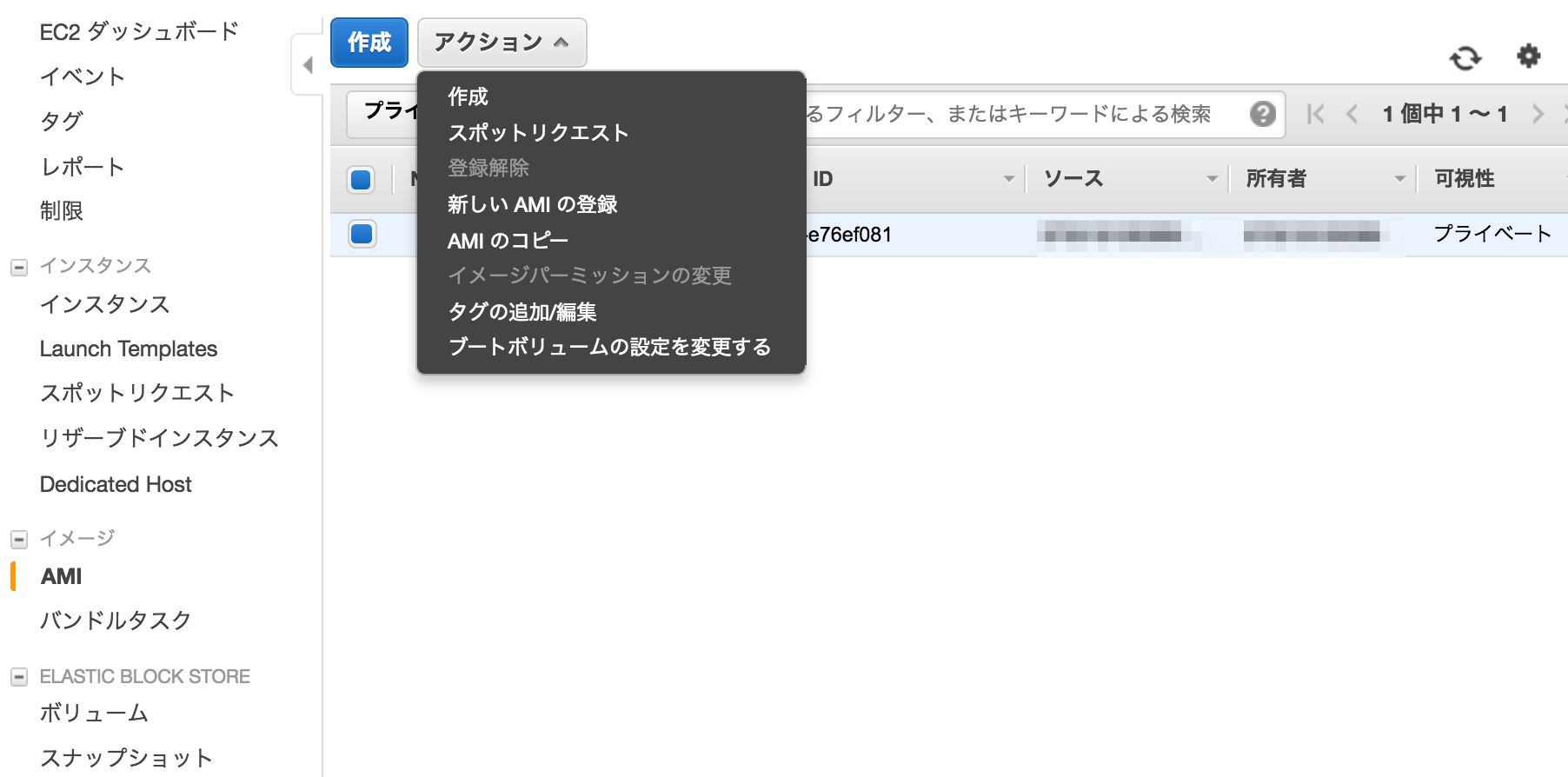
Task: Click the ソース column header
Action: click(1073, 179)
